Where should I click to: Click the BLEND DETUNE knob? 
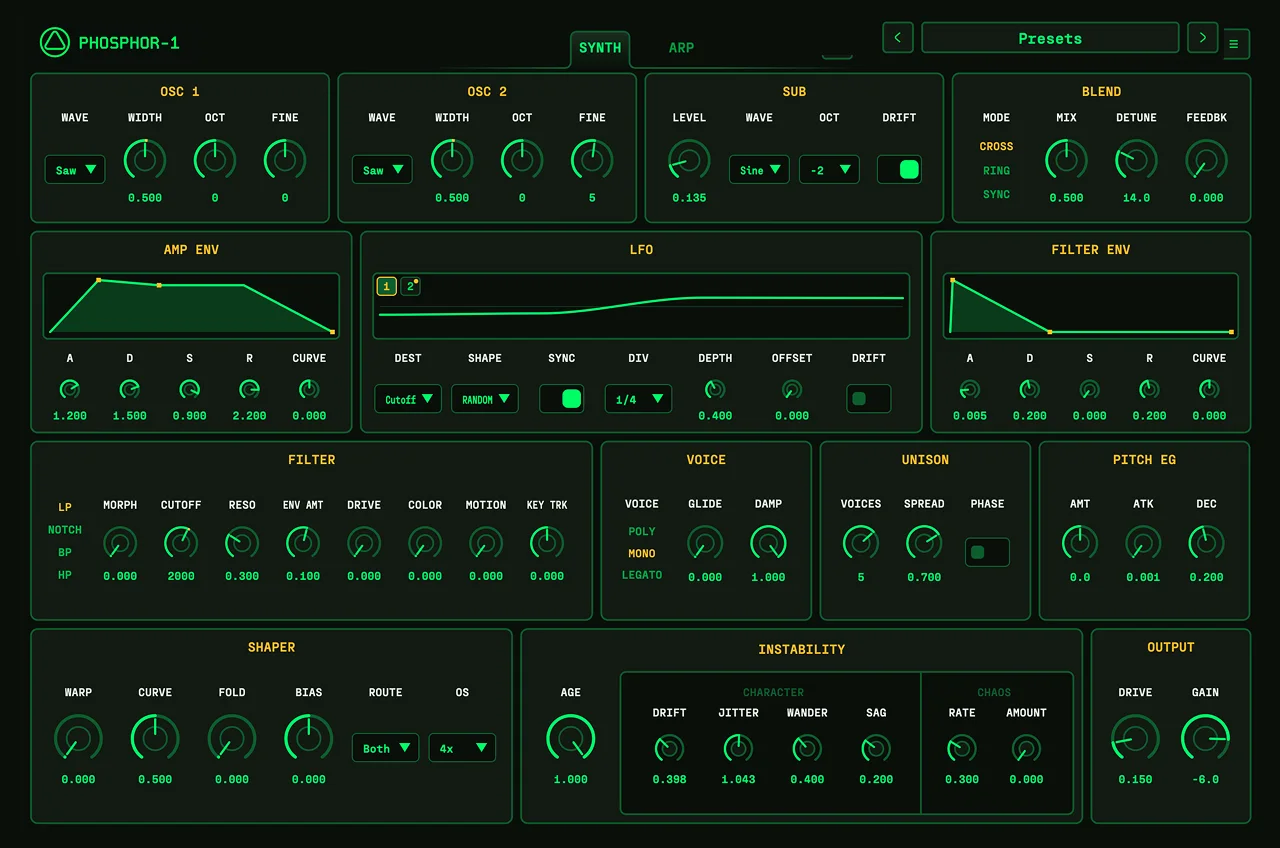pyautogui.click(x=1136, y=160)
